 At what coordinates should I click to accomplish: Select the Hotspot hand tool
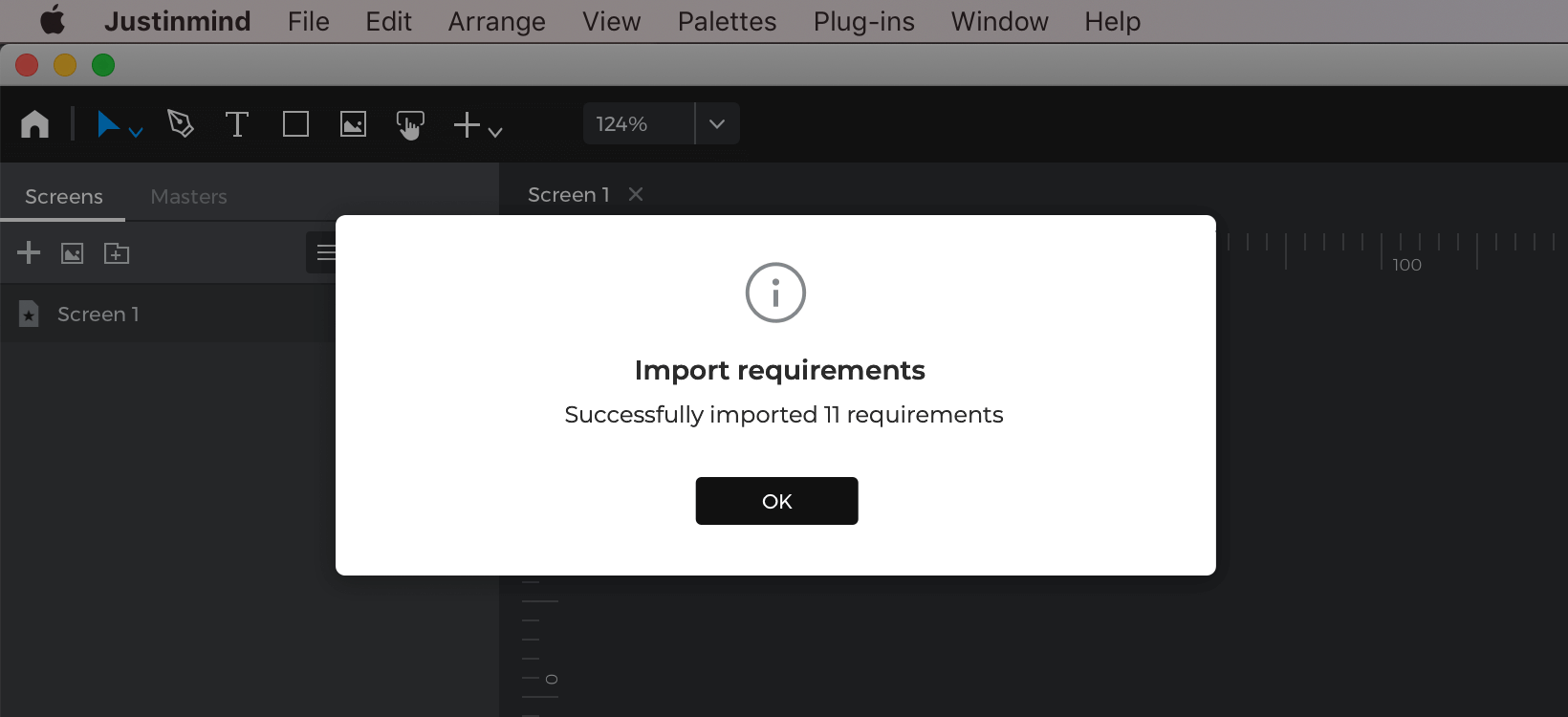(x=410, y=125)
